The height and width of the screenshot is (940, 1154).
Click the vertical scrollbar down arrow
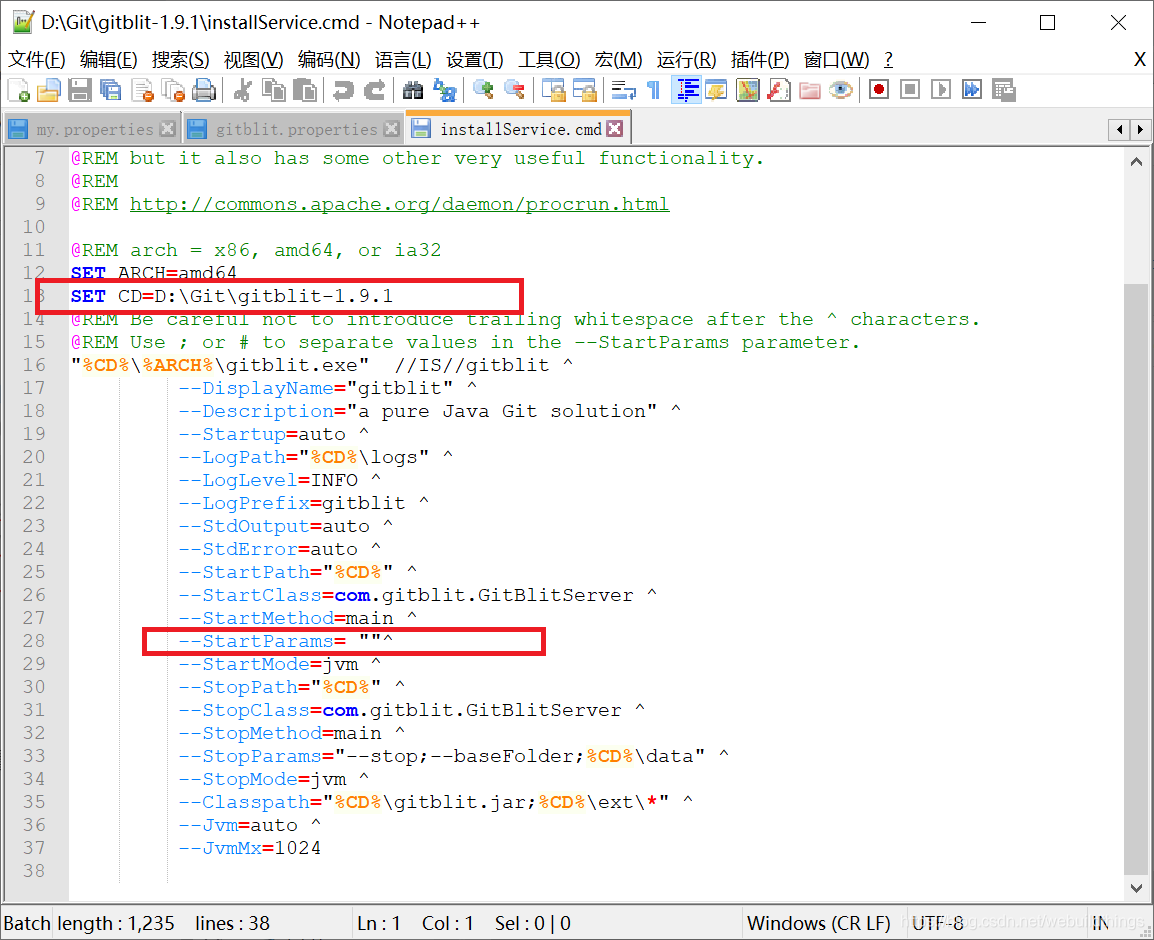coord(1136,888)
